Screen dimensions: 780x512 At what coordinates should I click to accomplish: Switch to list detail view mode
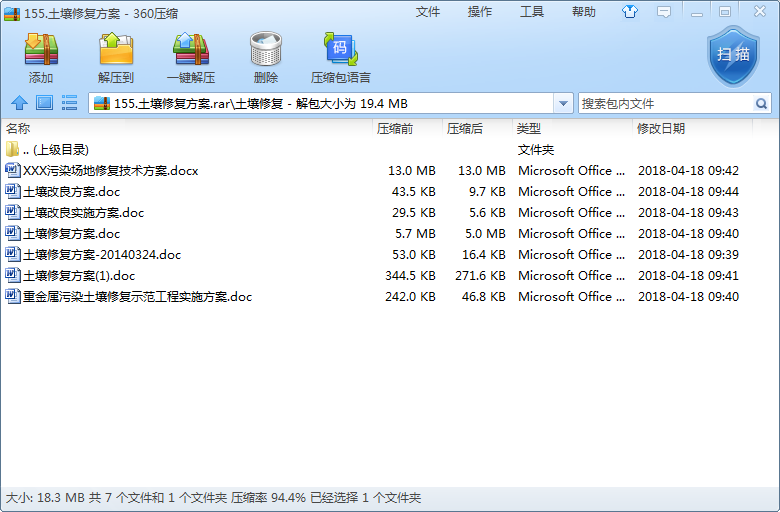click(x=69, y=103)
